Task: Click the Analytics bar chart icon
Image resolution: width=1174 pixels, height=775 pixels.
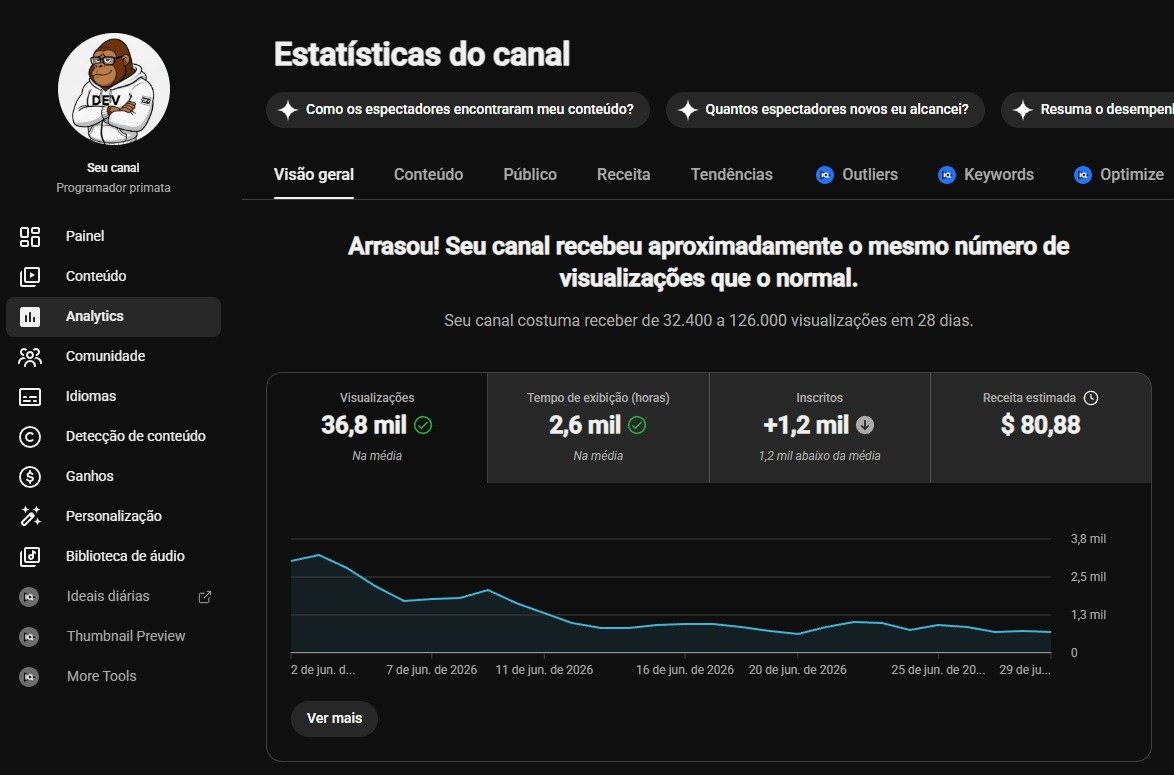Action: coord(30,317)
